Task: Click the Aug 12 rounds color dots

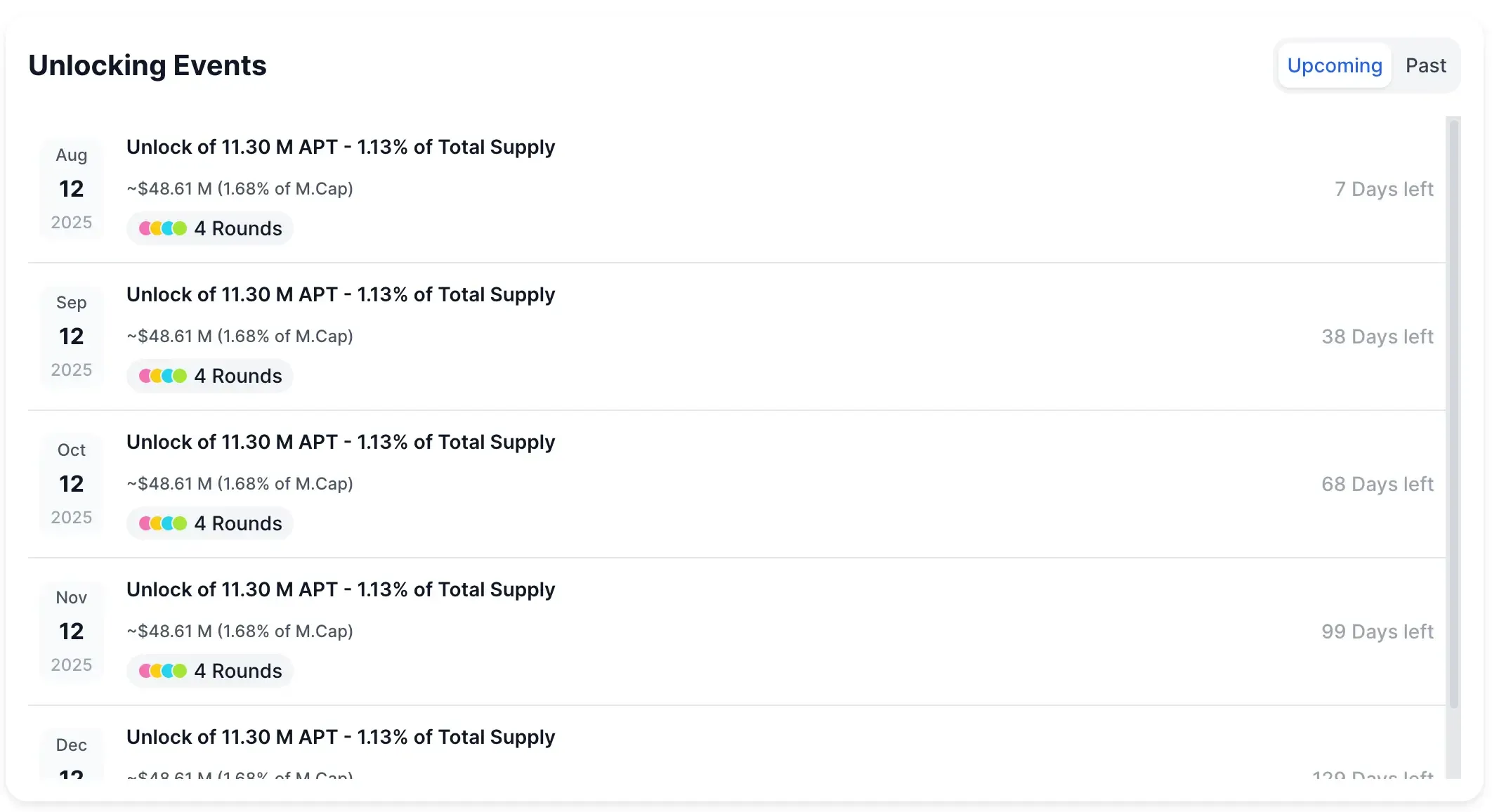Action: (x=163, y=228)
